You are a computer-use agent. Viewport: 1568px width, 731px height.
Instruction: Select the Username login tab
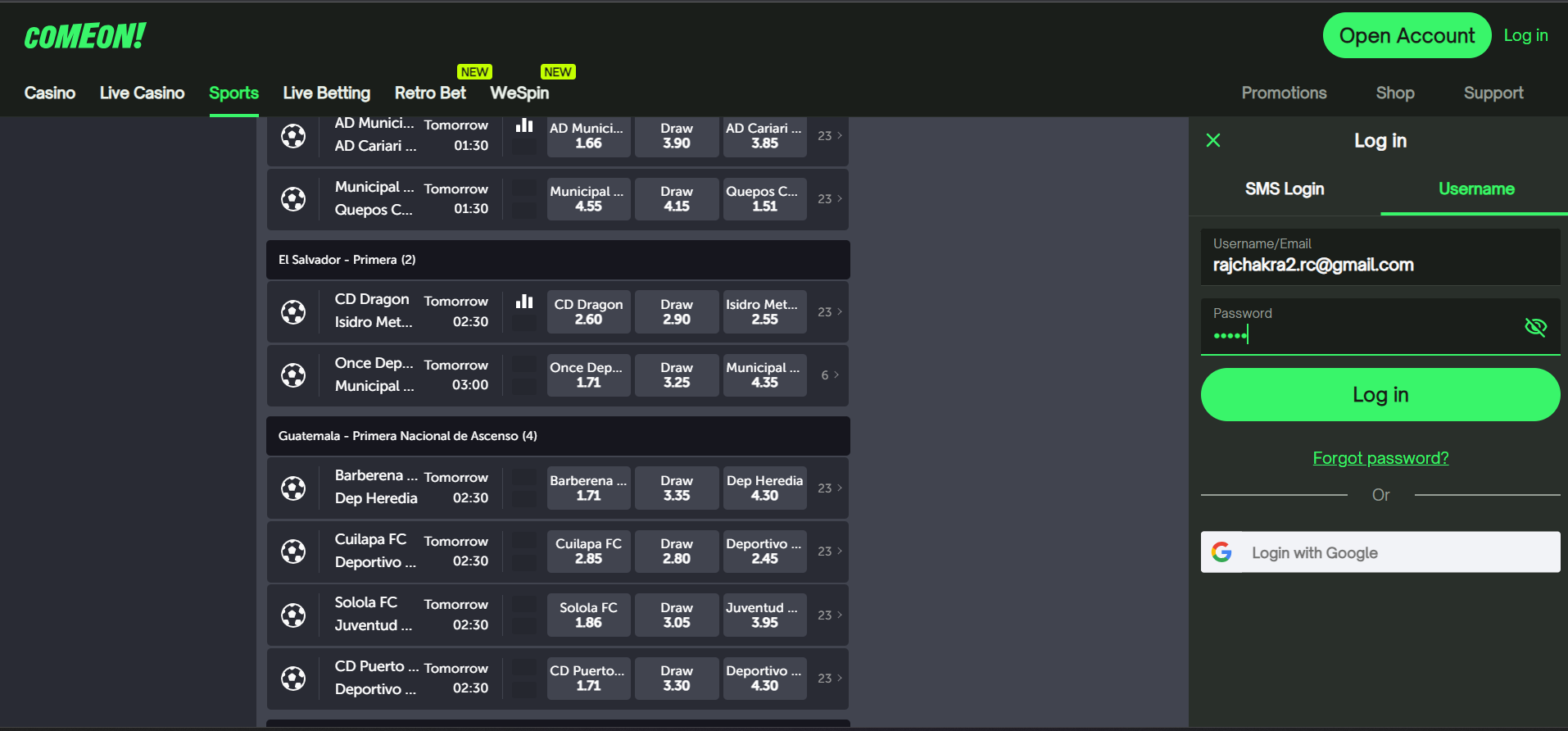pos(1476,189)
